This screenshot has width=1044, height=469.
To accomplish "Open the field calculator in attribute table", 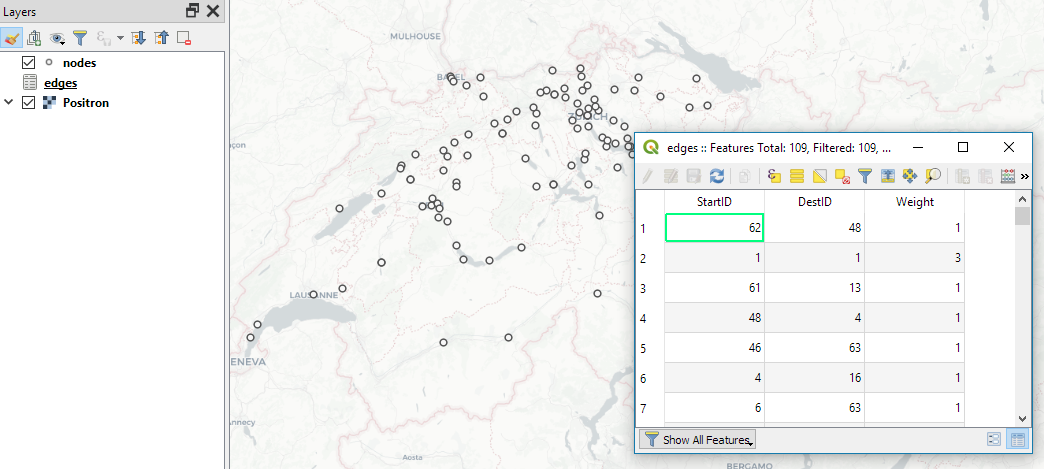I will [1007, 176].
